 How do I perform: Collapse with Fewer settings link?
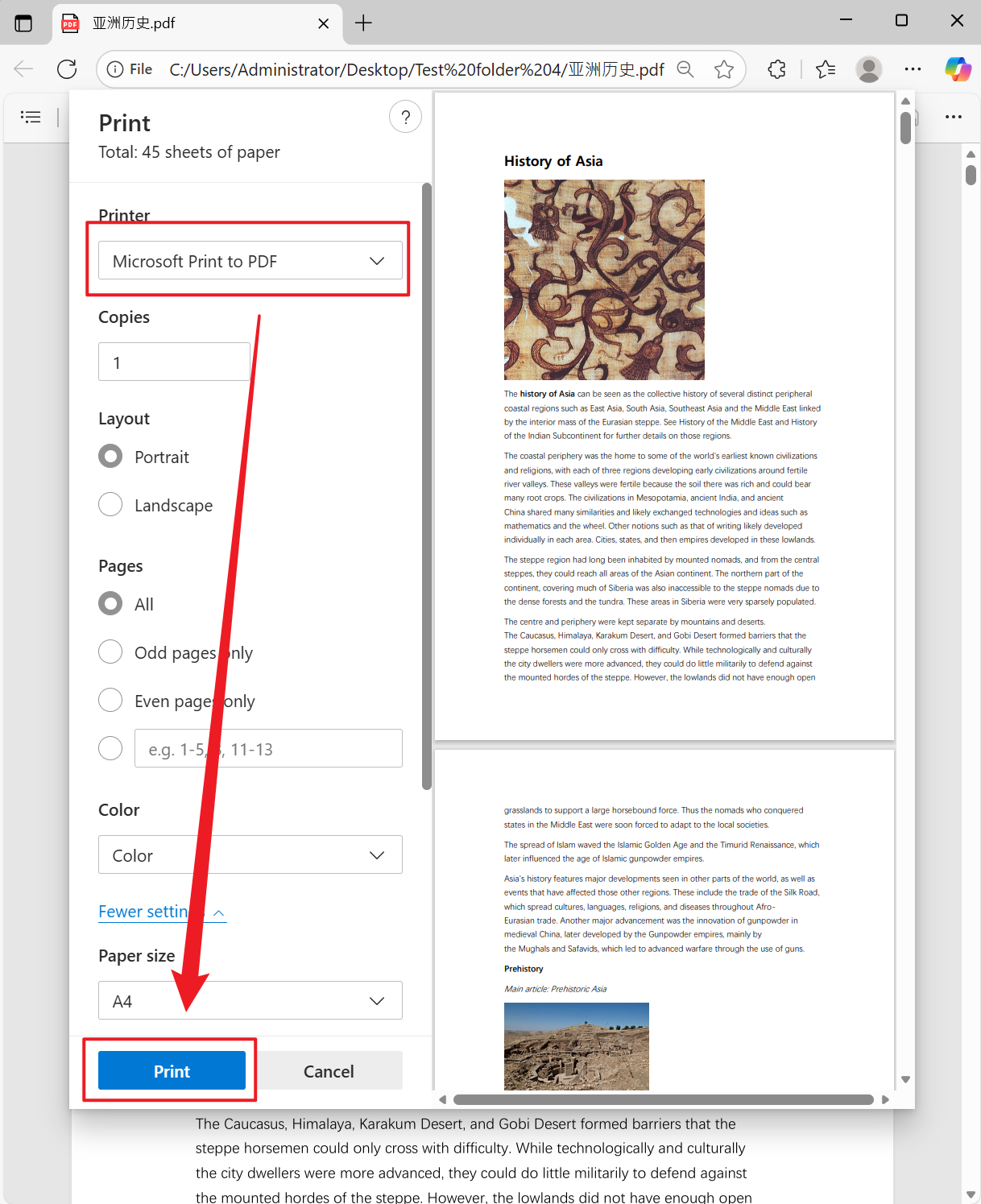(162, 912)
